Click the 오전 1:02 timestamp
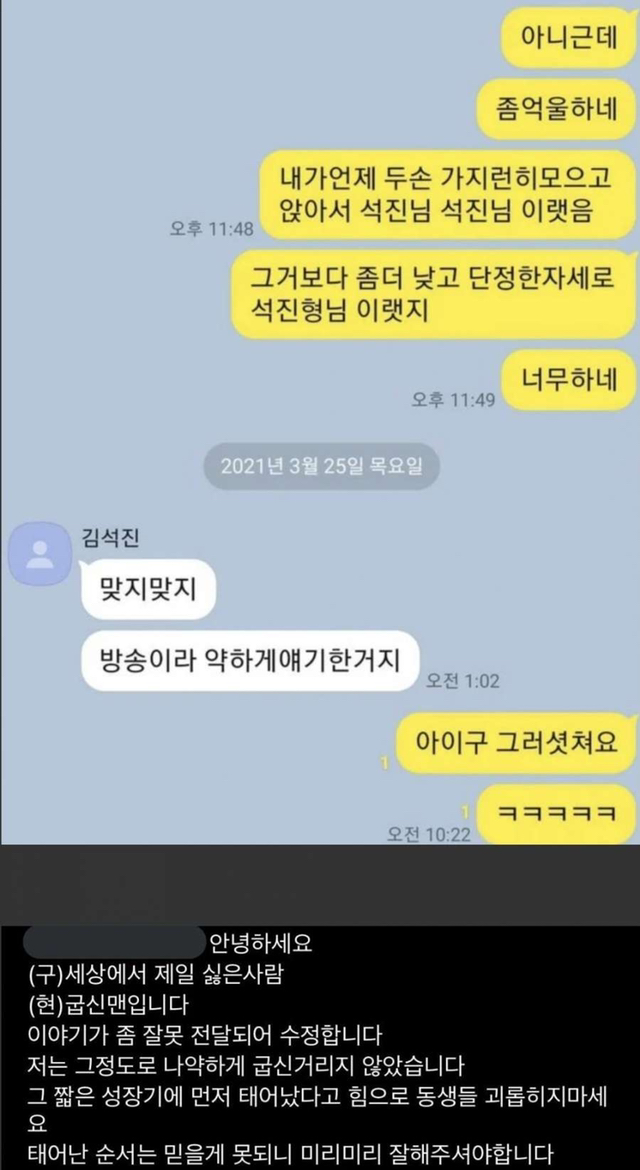The width and height of the screenshot is (640, 1170). (462, 680)
